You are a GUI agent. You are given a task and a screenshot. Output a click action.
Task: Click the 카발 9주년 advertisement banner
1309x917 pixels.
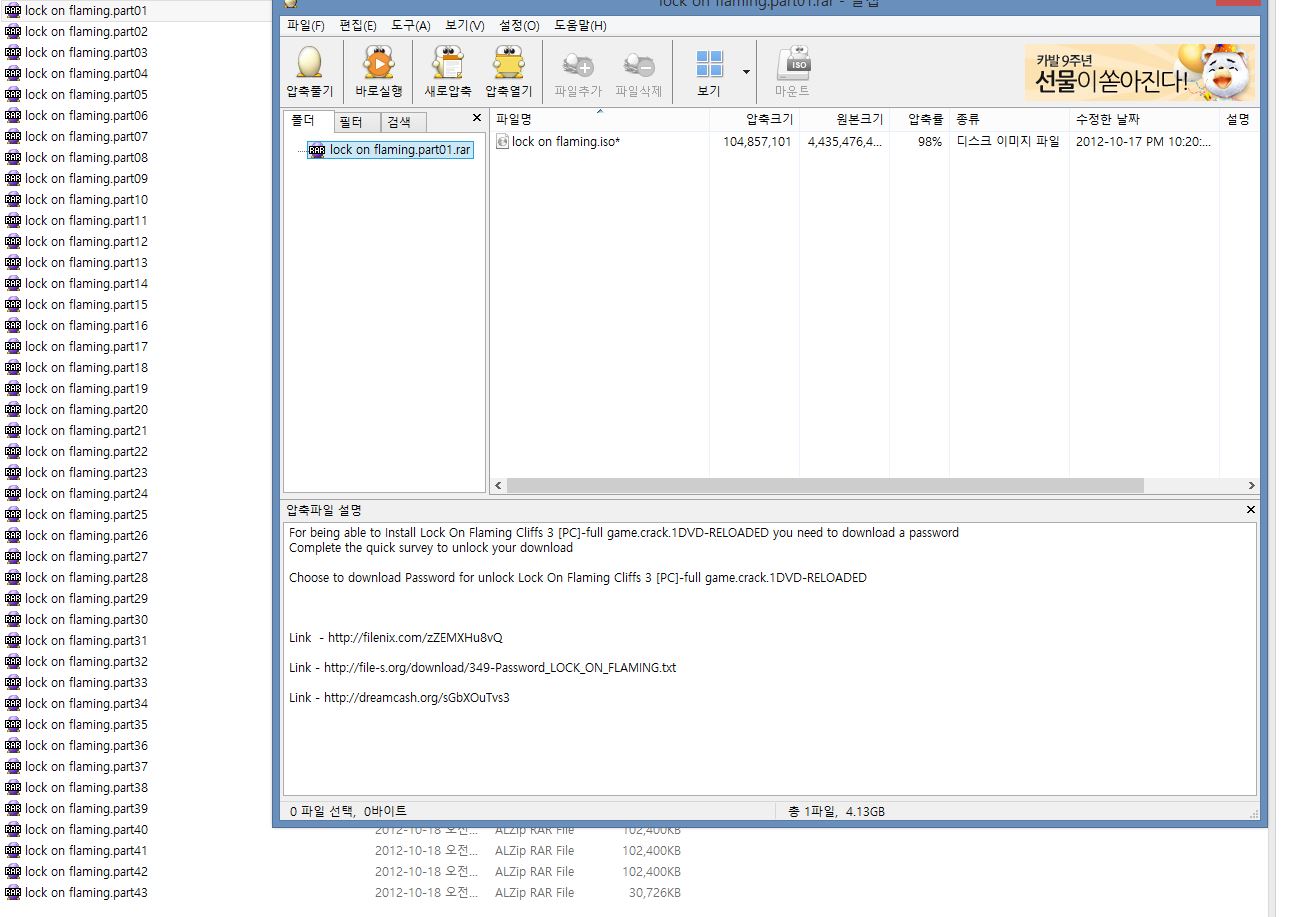click(1139, 72)
